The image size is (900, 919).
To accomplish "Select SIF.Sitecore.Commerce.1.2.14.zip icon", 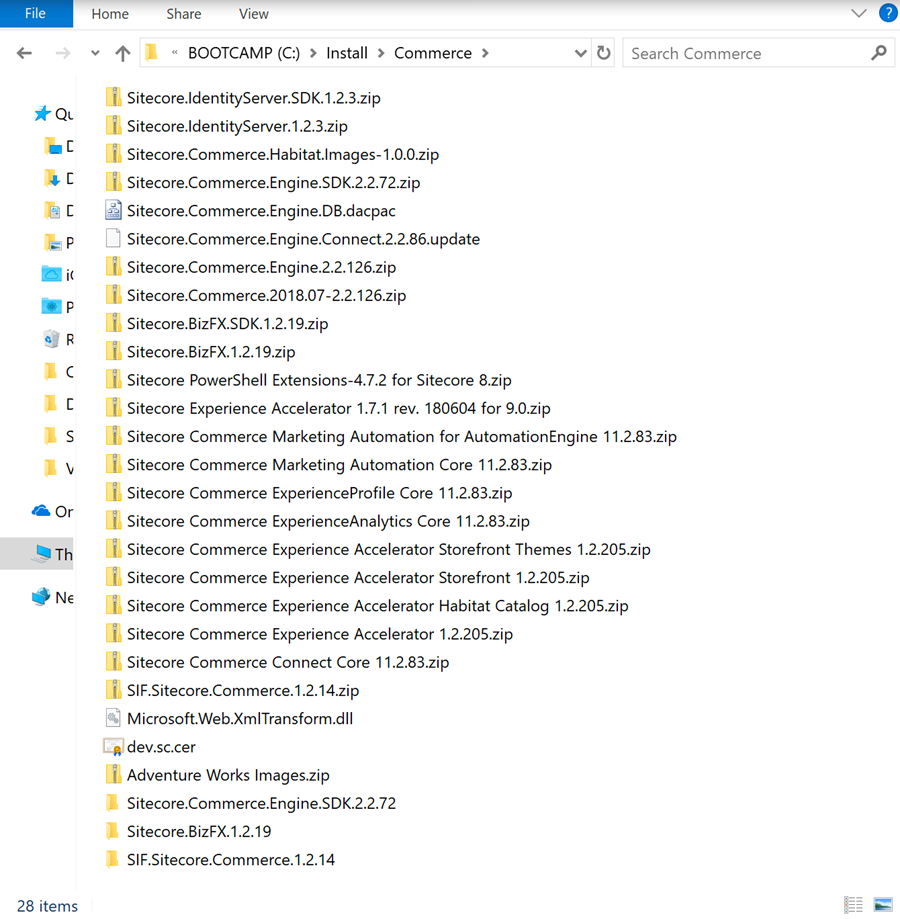I will [113, 690].
